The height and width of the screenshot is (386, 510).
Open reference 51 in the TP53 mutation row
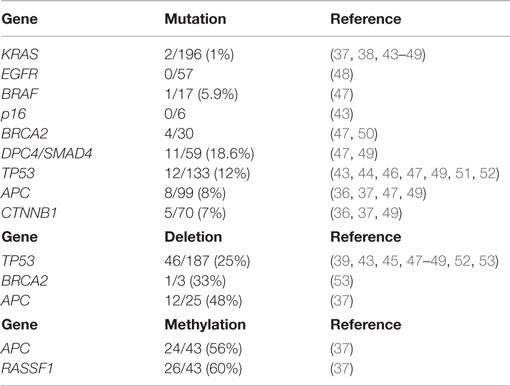tap(463, 173)
